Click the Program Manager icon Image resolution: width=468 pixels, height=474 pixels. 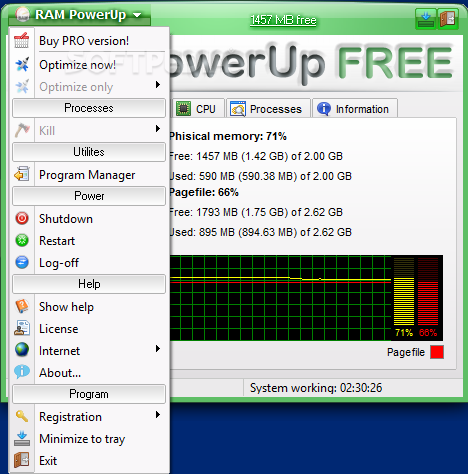point(22,174)
